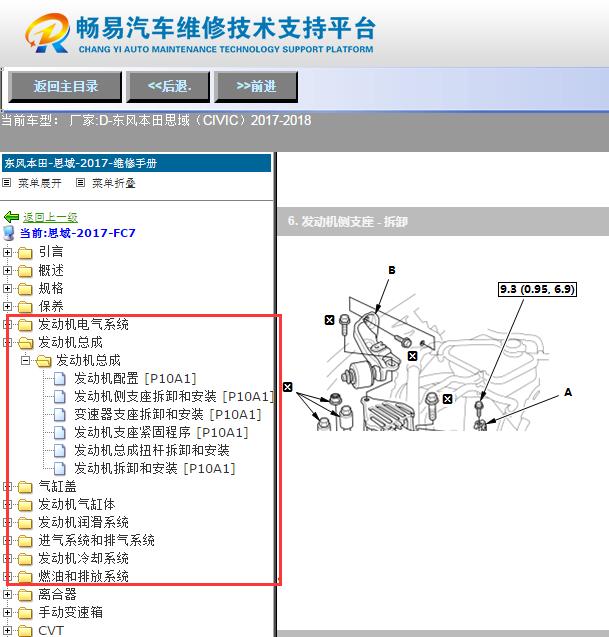Click the engine side mount diagram image

coord(430,348)
